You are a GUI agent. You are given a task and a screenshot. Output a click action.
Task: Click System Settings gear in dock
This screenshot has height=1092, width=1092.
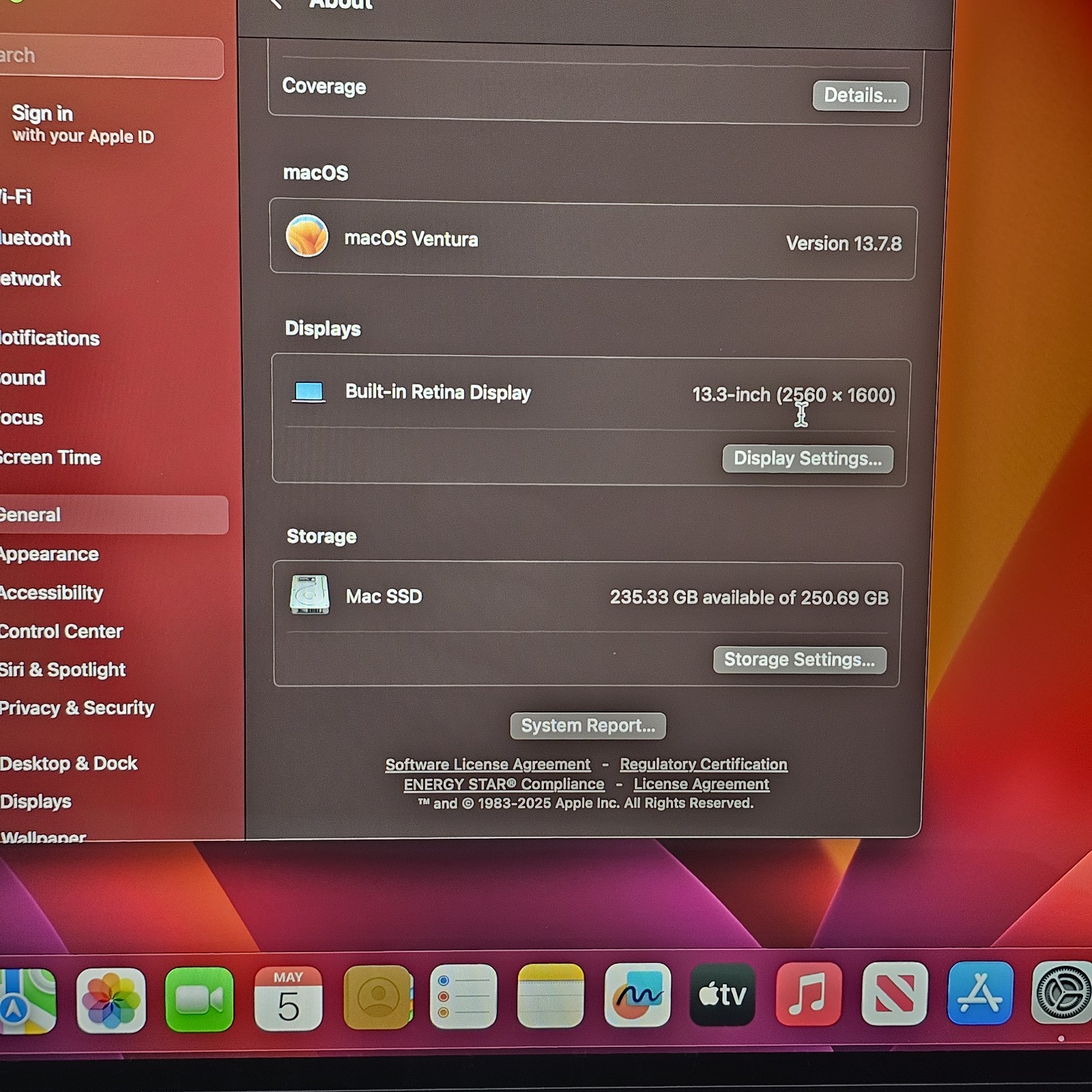coord(1061,992)
